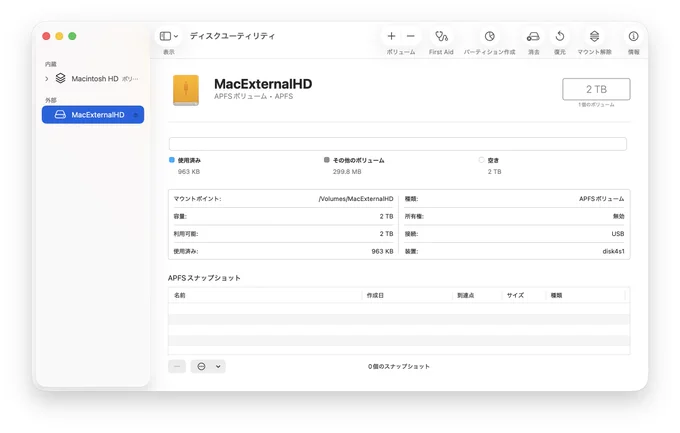Click the APFSボリューム type value
The width and height of the screenshot is (680, 433).
(x=602, y=199)
